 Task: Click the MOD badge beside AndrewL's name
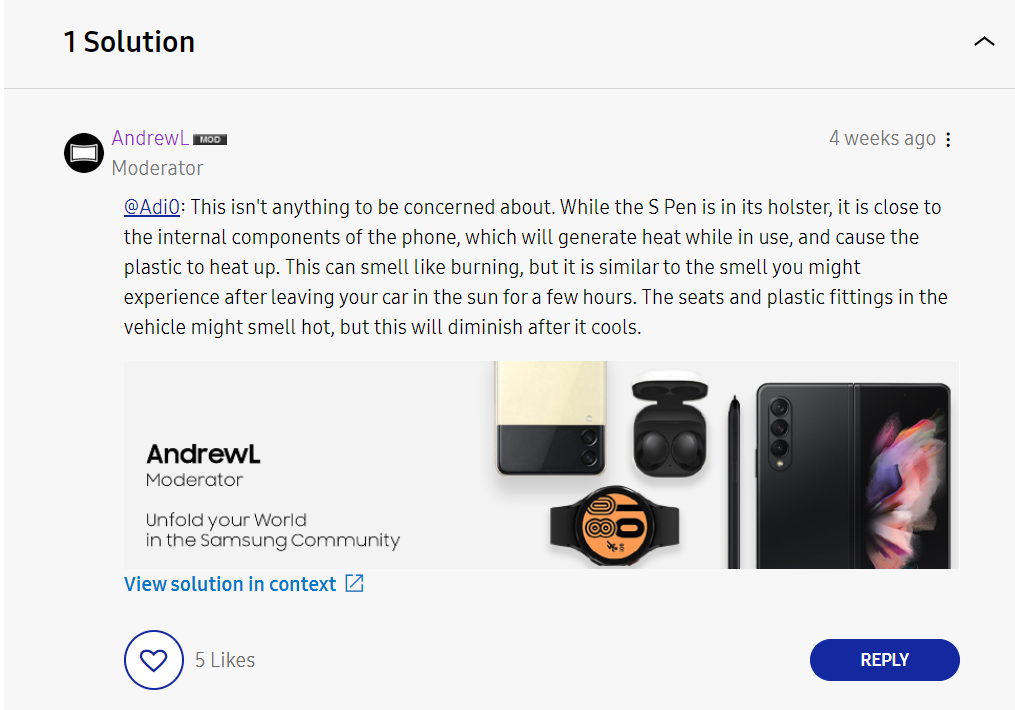[x=209, y=138]
